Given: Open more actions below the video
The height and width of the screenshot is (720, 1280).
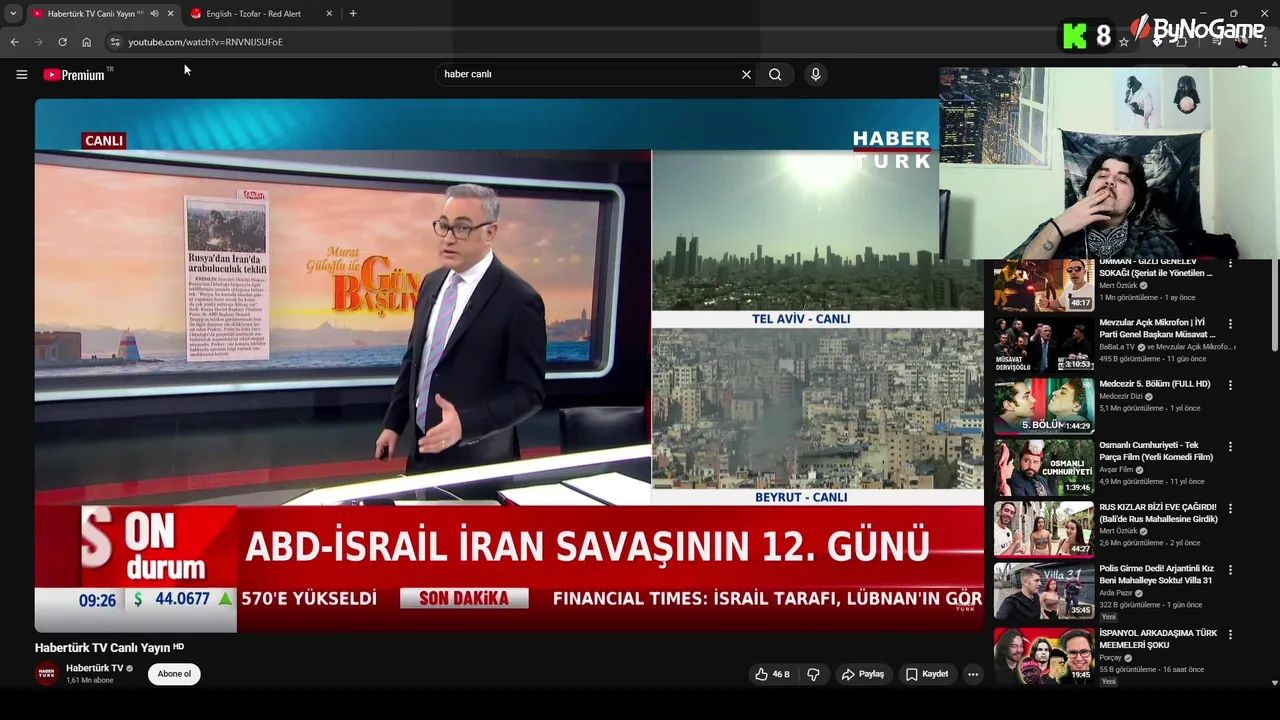Looking at the screenshot, I should [x=973, y=674].
